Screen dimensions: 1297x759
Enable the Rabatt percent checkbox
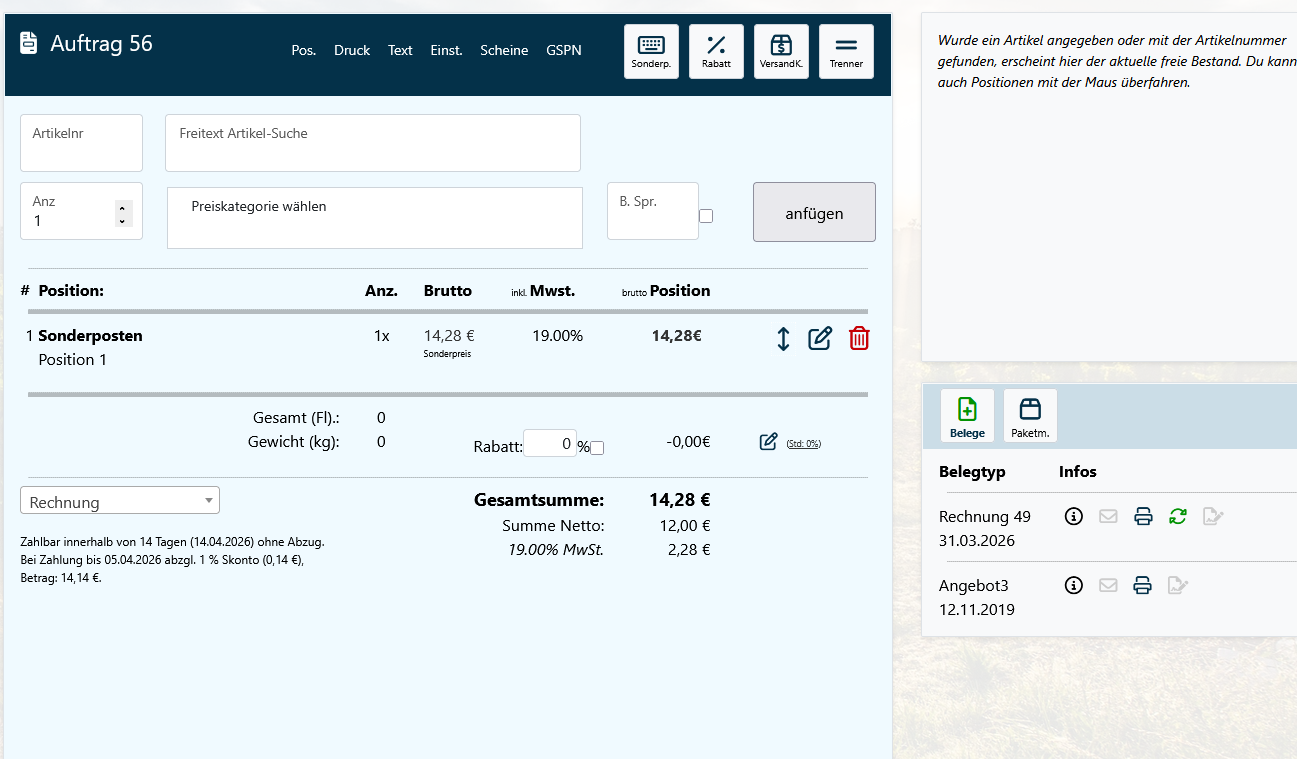click(x=597, y=448)
